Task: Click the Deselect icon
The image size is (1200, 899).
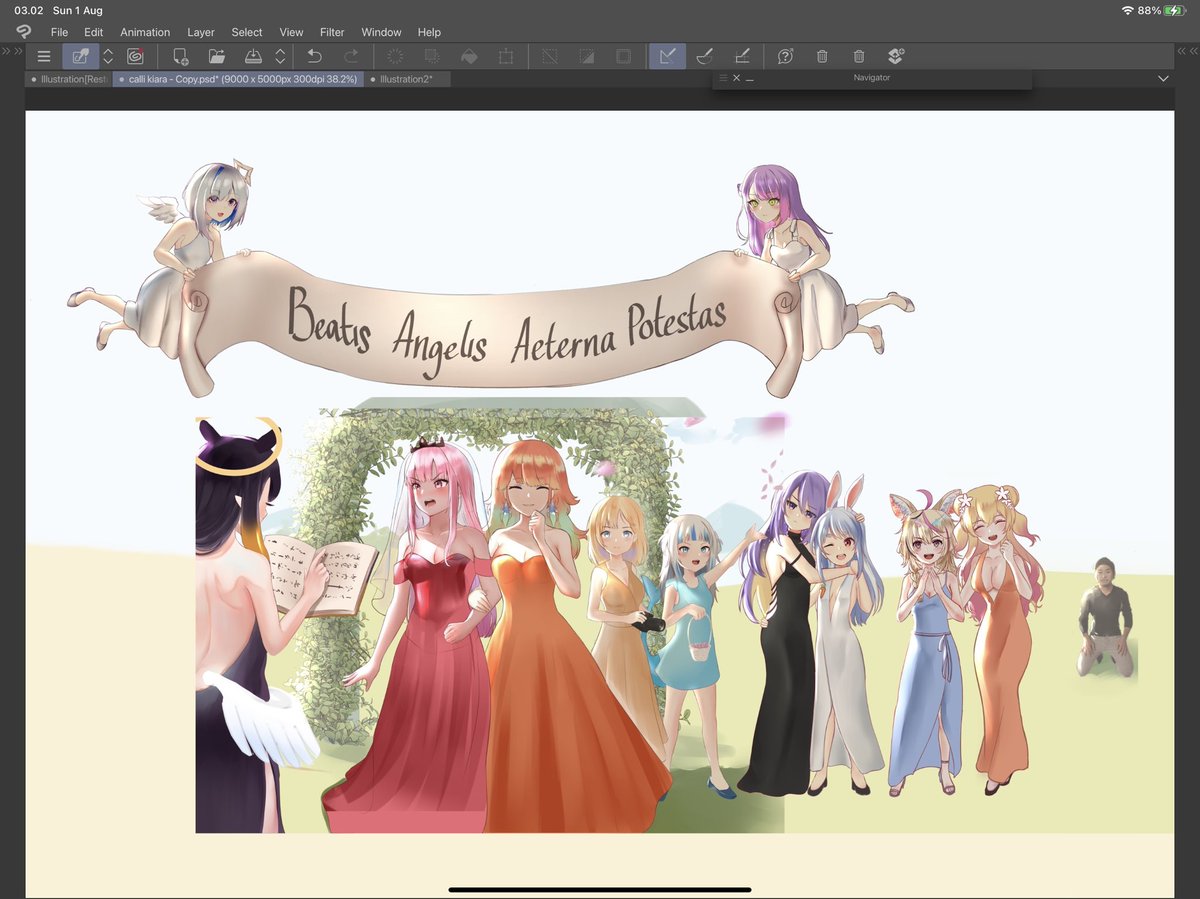Action: (549, 57)
